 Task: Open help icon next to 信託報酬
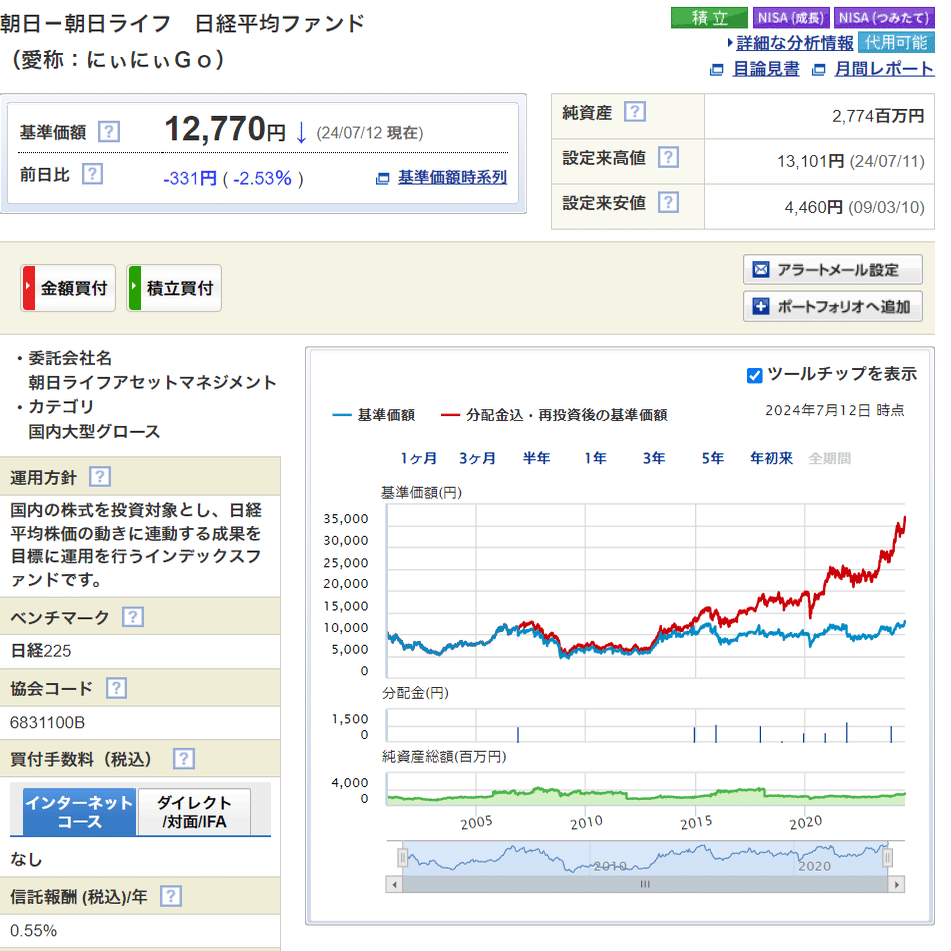[x=171, y=896]
